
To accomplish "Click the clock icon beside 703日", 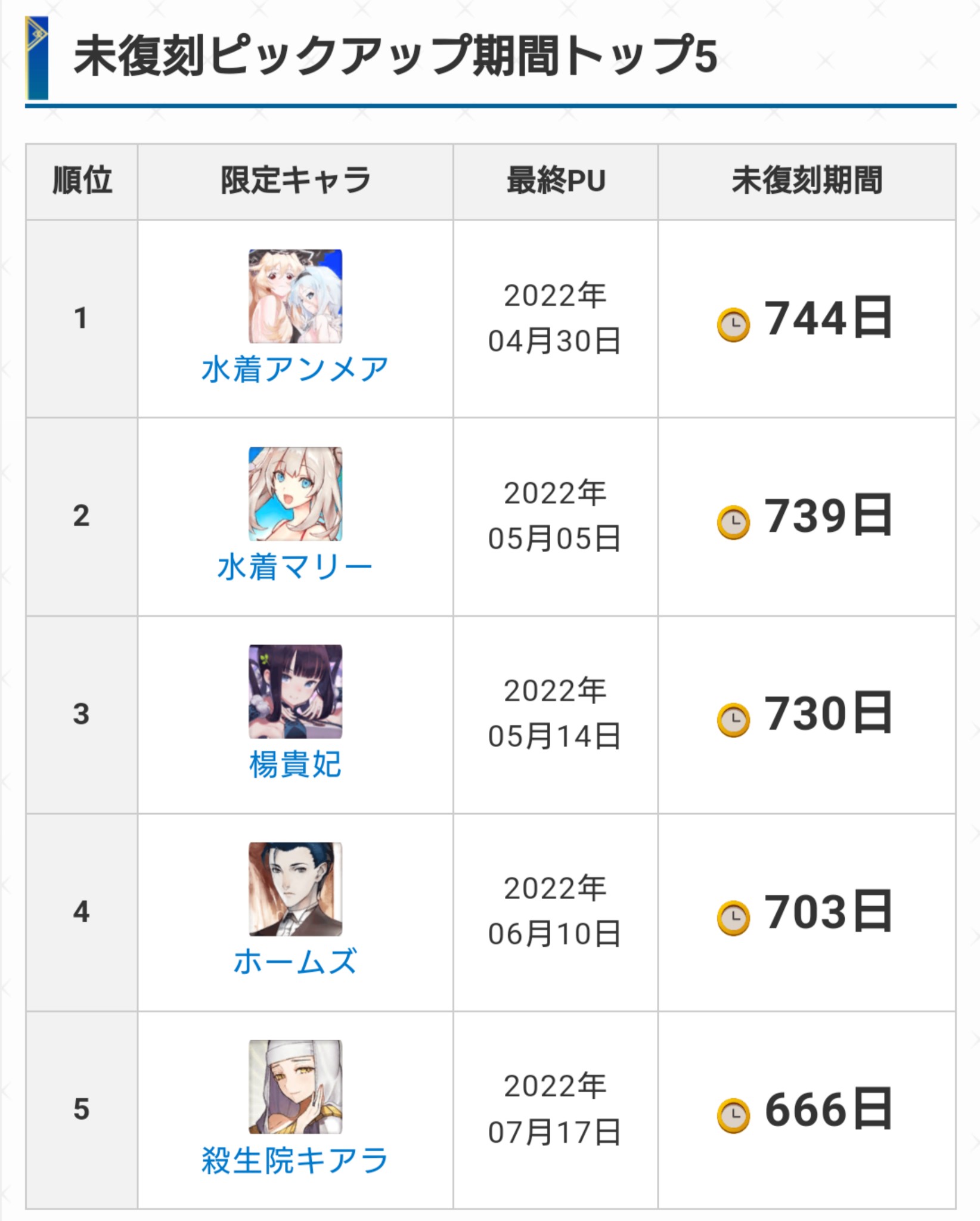I will pos(733,918).
